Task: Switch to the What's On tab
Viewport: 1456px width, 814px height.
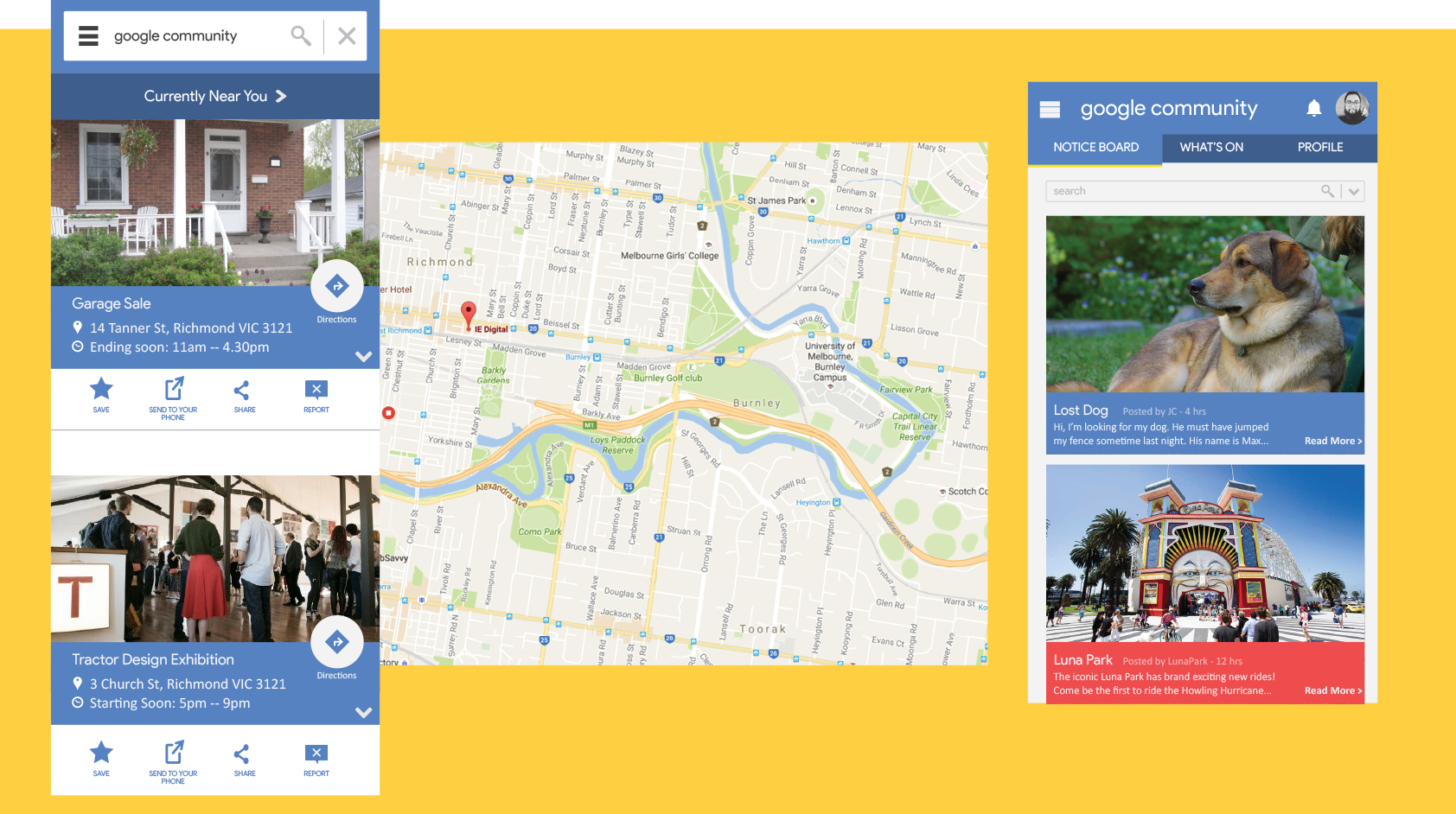Action: pos(1211,148)
